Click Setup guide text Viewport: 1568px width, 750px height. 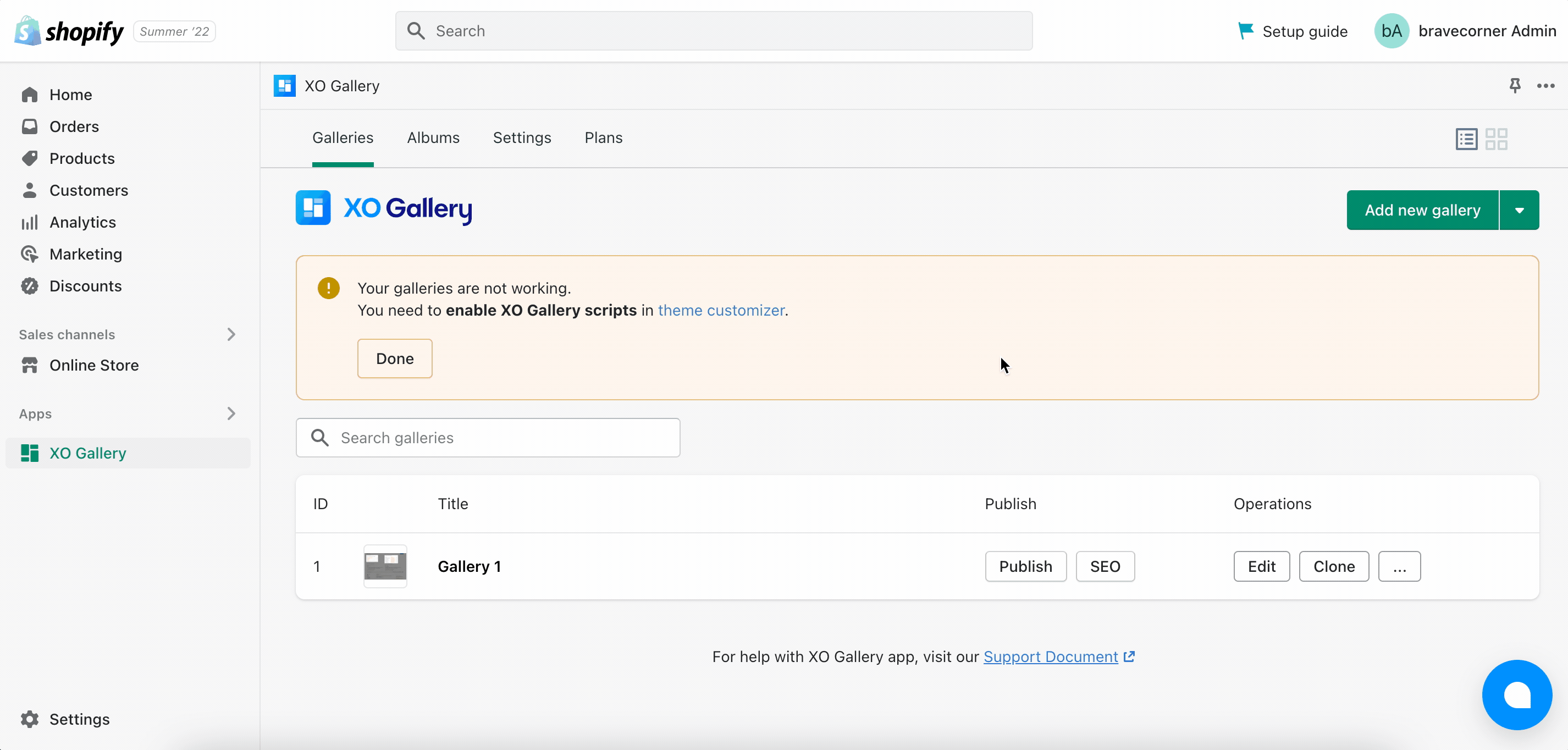point(1305,31)
